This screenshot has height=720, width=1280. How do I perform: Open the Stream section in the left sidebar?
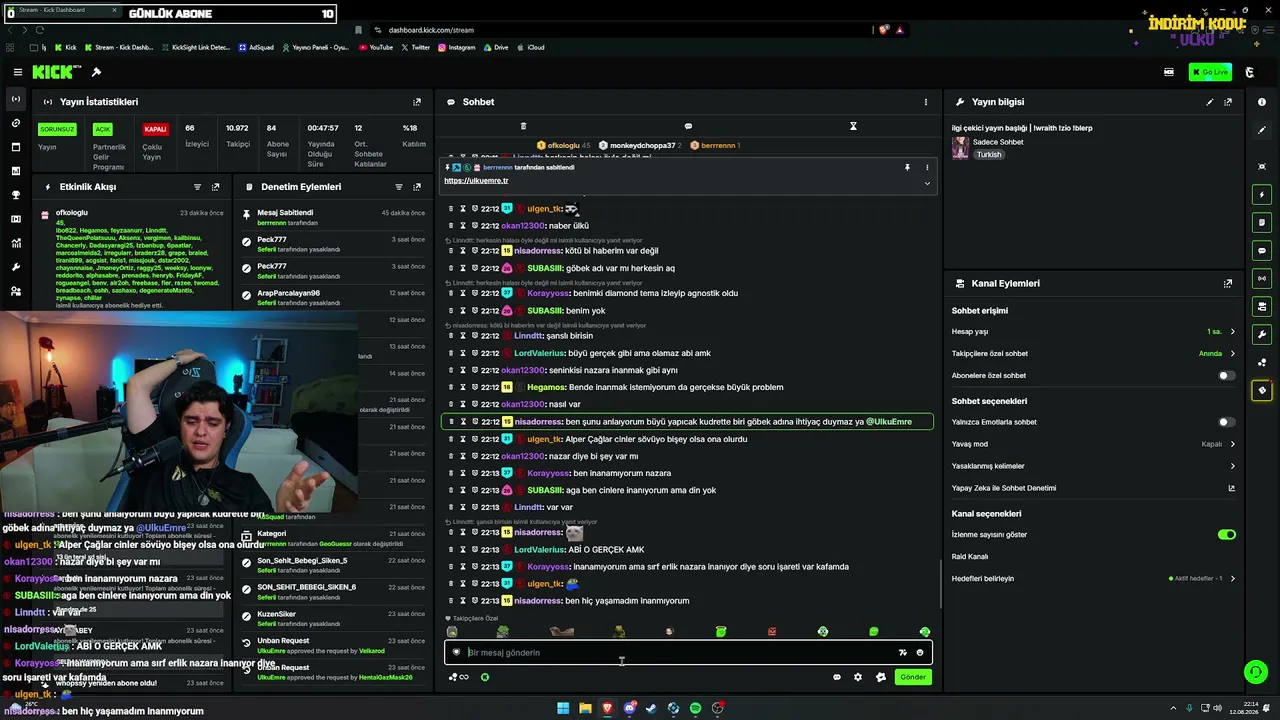tap(16, 99)
